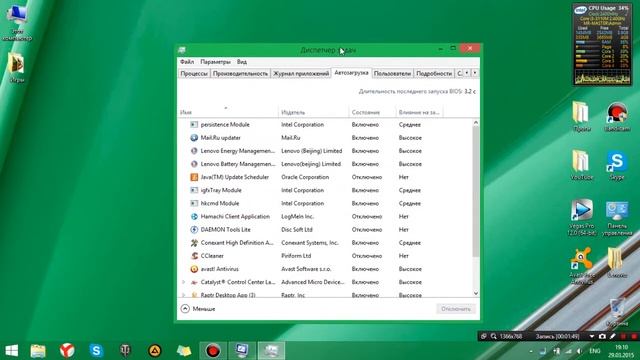Click the Hamachi Client Application icon
This screenshot has width=640, height=360.
click(194, 216)
